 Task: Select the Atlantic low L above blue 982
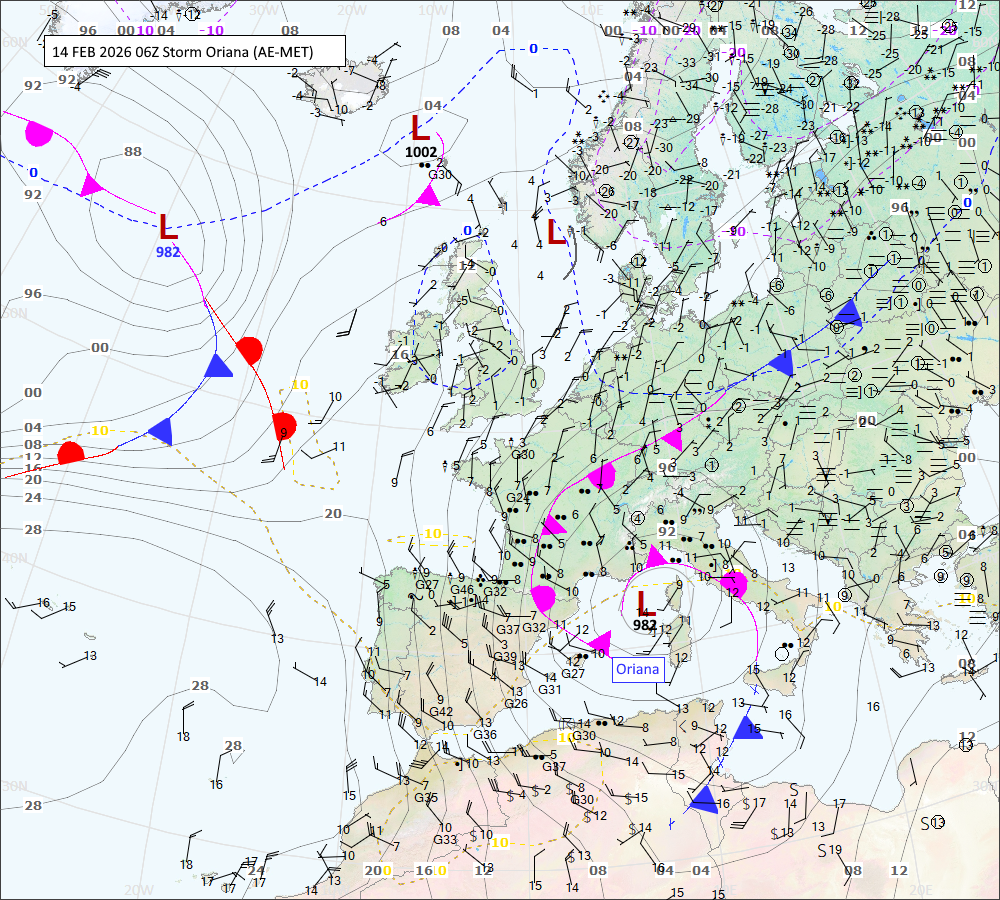click(169, 226)
